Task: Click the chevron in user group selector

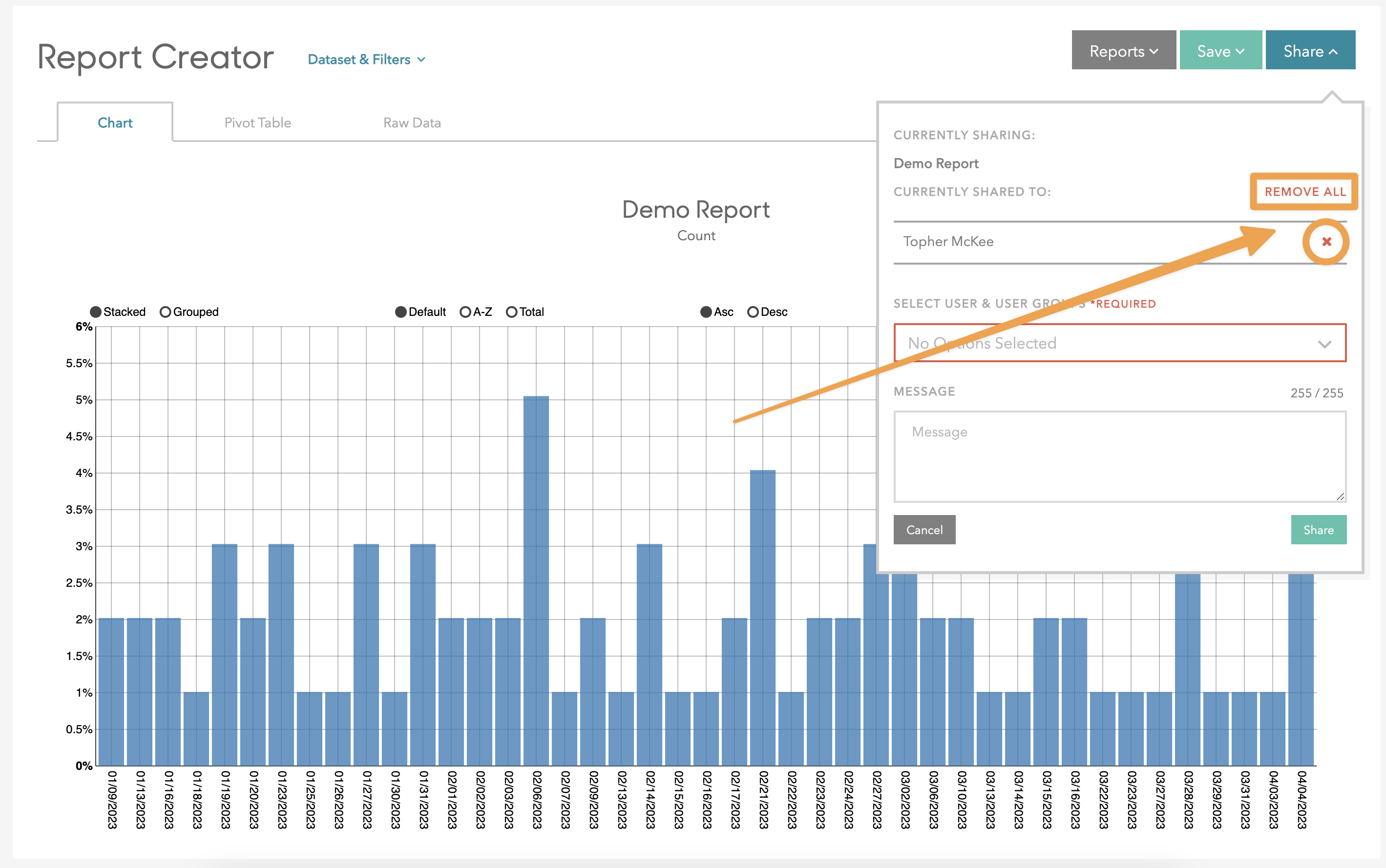Action: (1324, 344)
